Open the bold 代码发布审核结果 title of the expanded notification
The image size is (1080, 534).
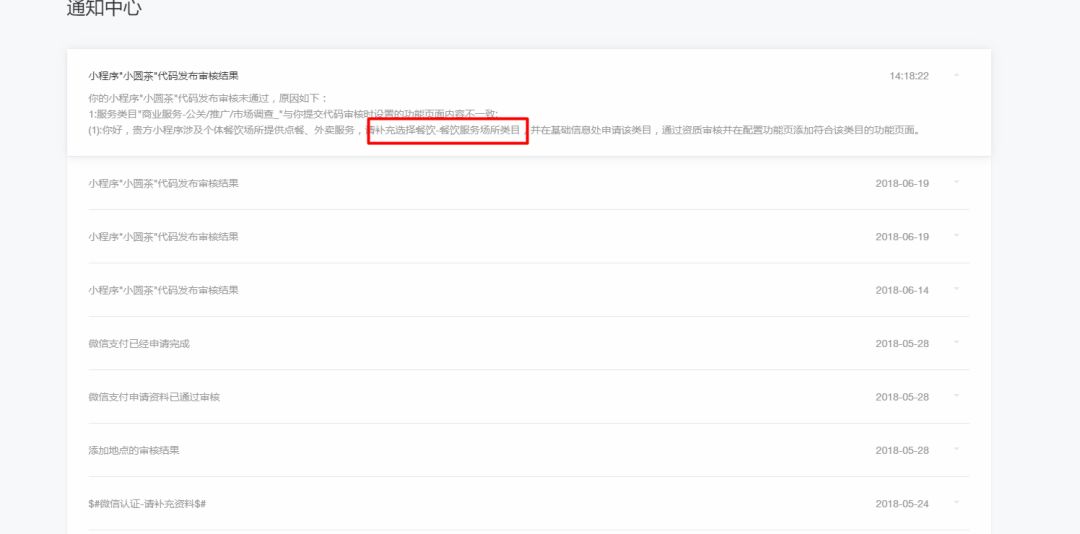tap(163, 76)
